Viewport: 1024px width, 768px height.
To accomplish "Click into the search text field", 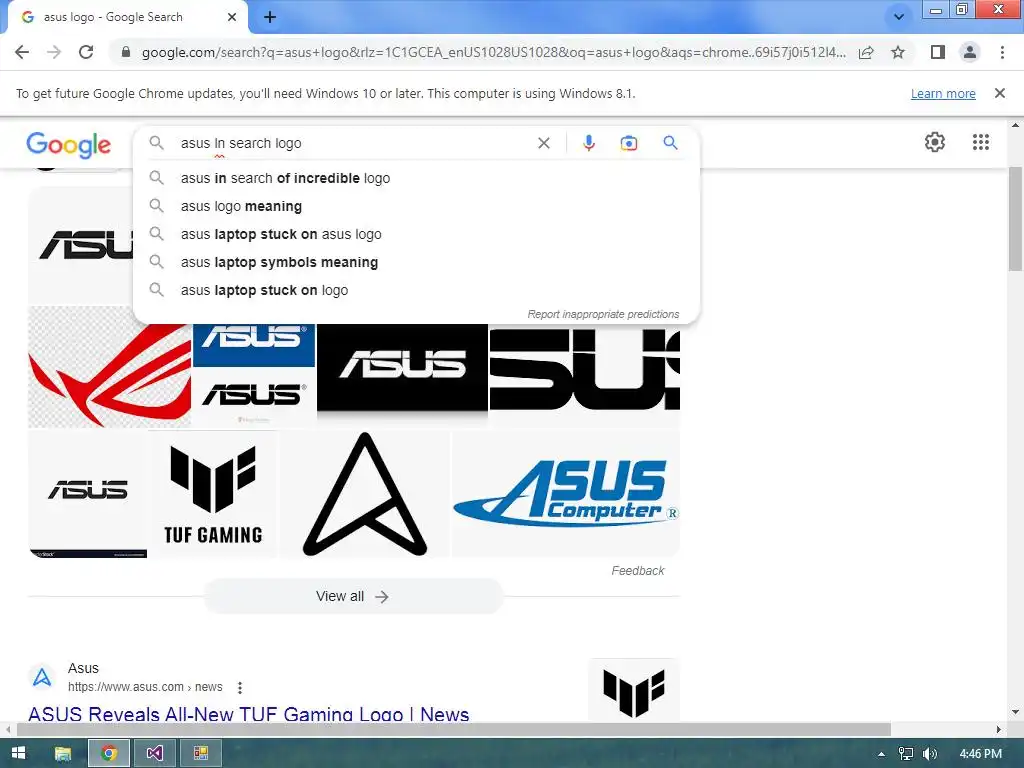I will point(353,143).
